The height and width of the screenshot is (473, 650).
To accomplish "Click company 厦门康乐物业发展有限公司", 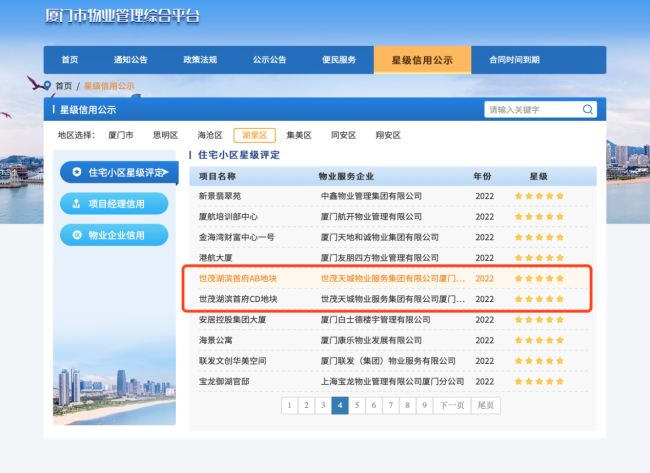I will (371, 340).
